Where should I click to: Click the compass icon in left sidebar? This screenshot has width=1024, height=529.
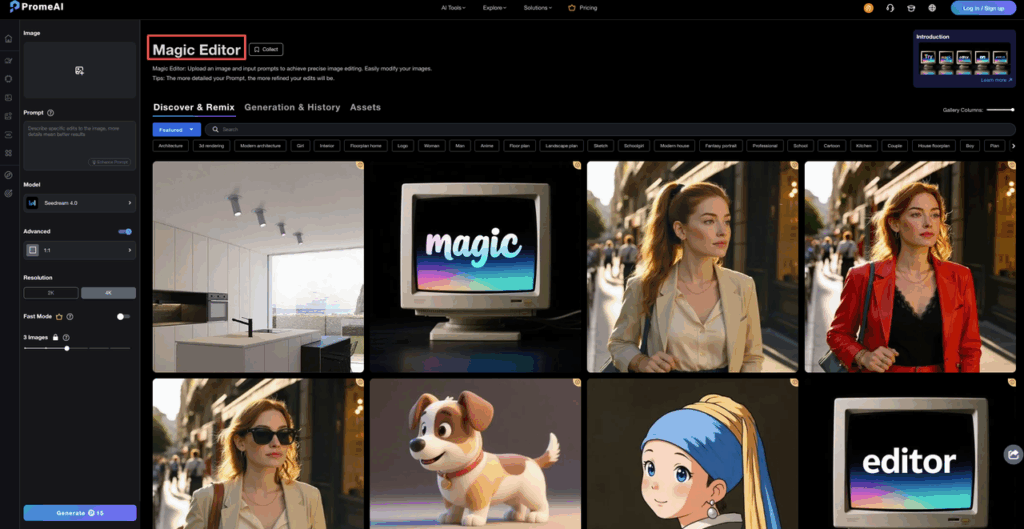pyautogui.click(x=8, y=175)
